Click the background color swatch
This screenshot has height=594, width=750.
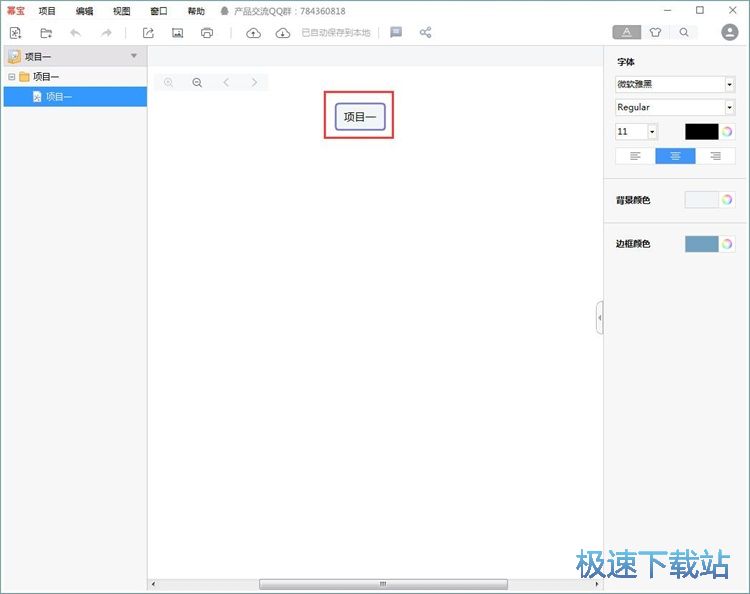click(x=701, y=200)
